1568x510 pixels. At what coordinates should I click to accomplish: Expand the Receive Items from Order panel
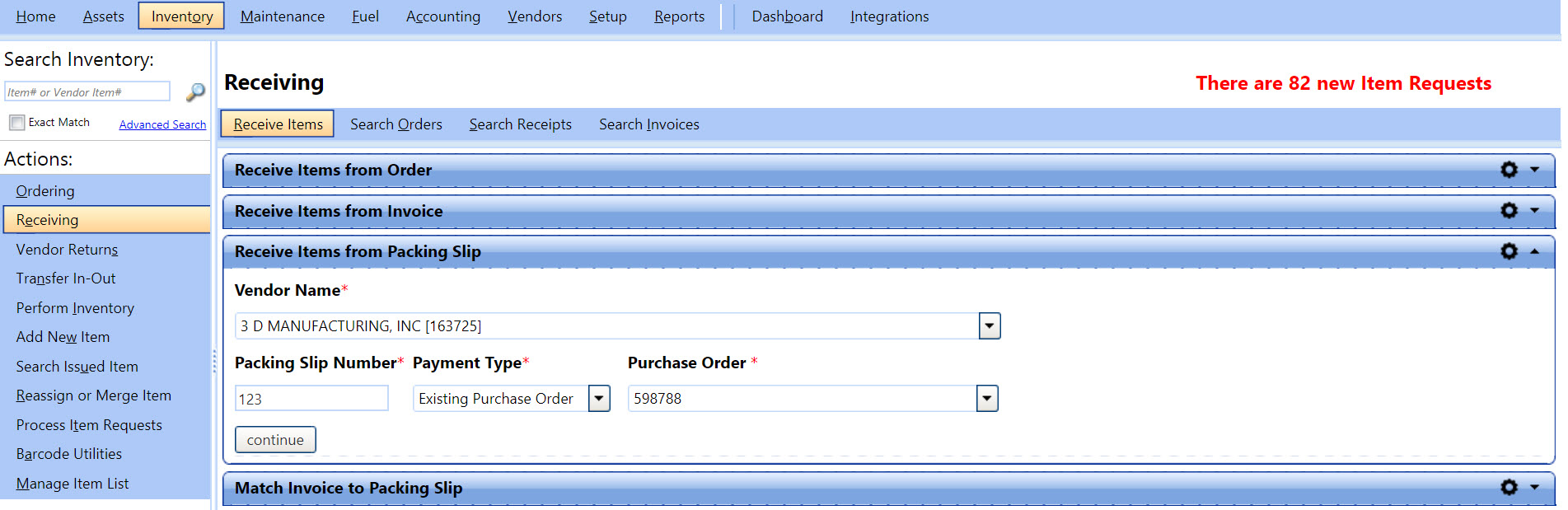[1535, 170]
